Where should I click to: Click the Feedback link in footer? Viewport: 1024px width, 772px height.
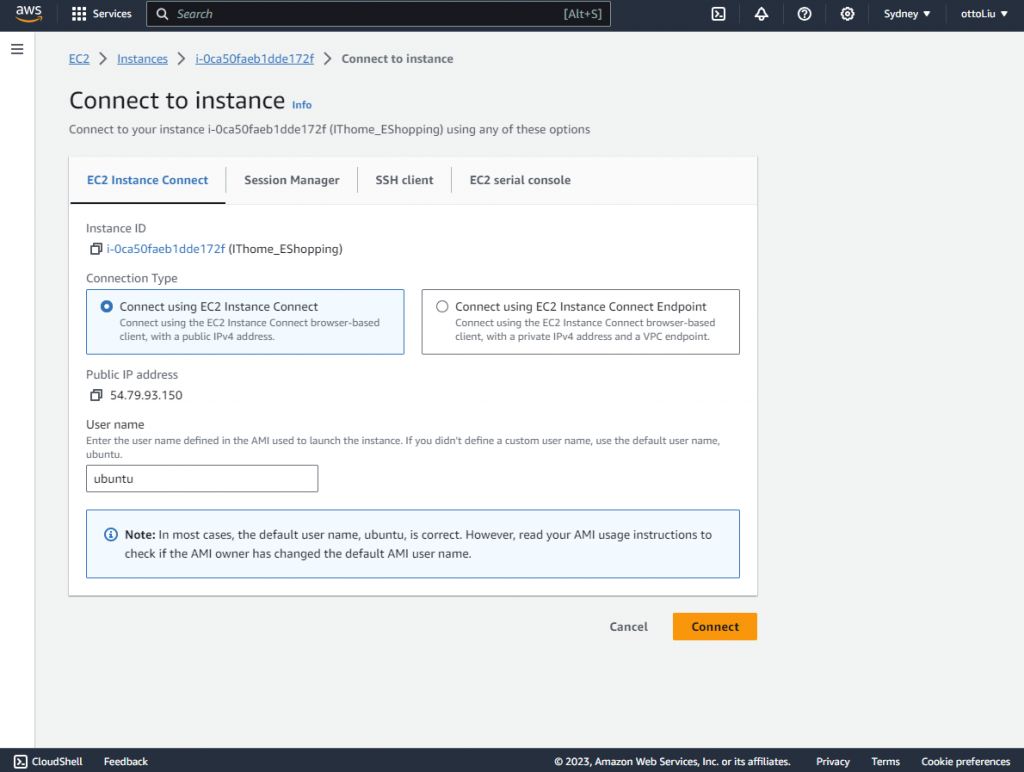125,762
